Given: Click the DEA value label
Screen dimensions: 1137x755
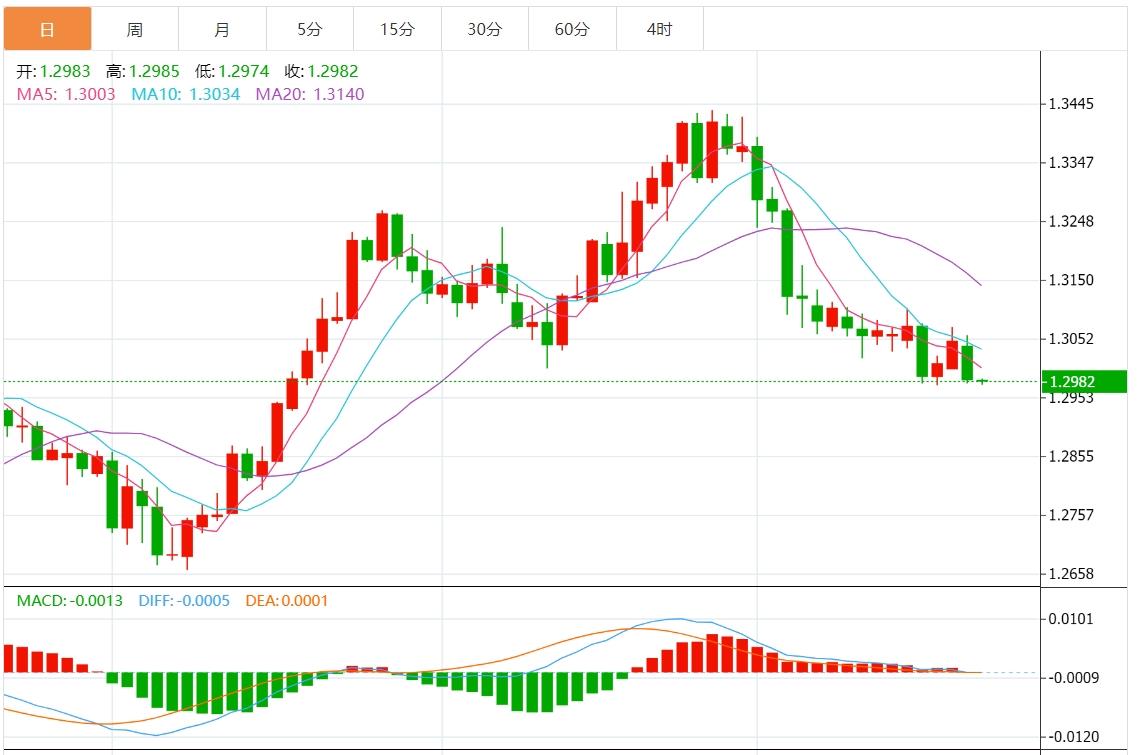Looking at the screenshot, I should point(286,601).
